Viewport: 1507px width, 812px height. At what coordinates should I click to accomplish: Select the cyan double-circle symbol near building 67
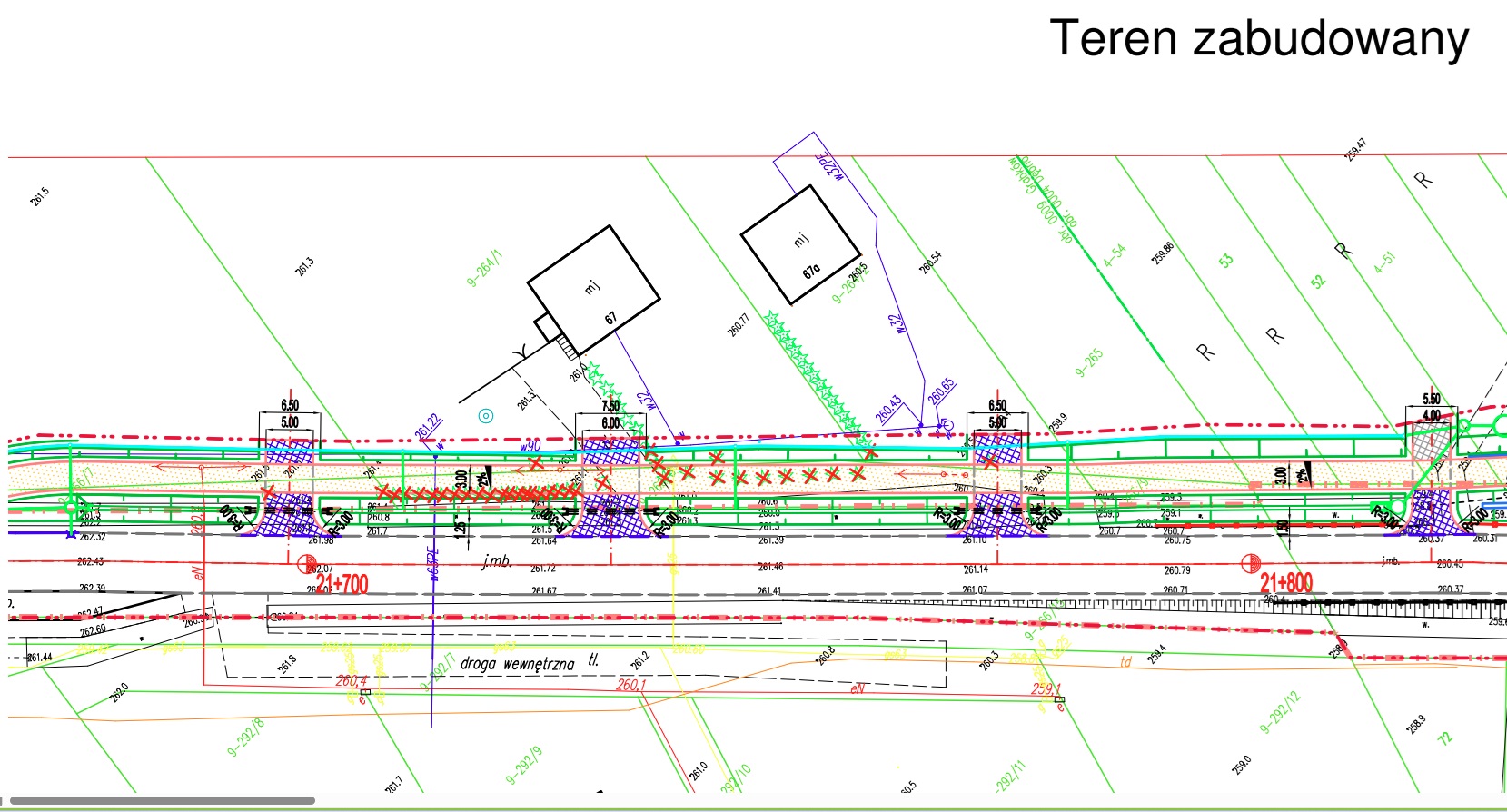tap(486, 416)
